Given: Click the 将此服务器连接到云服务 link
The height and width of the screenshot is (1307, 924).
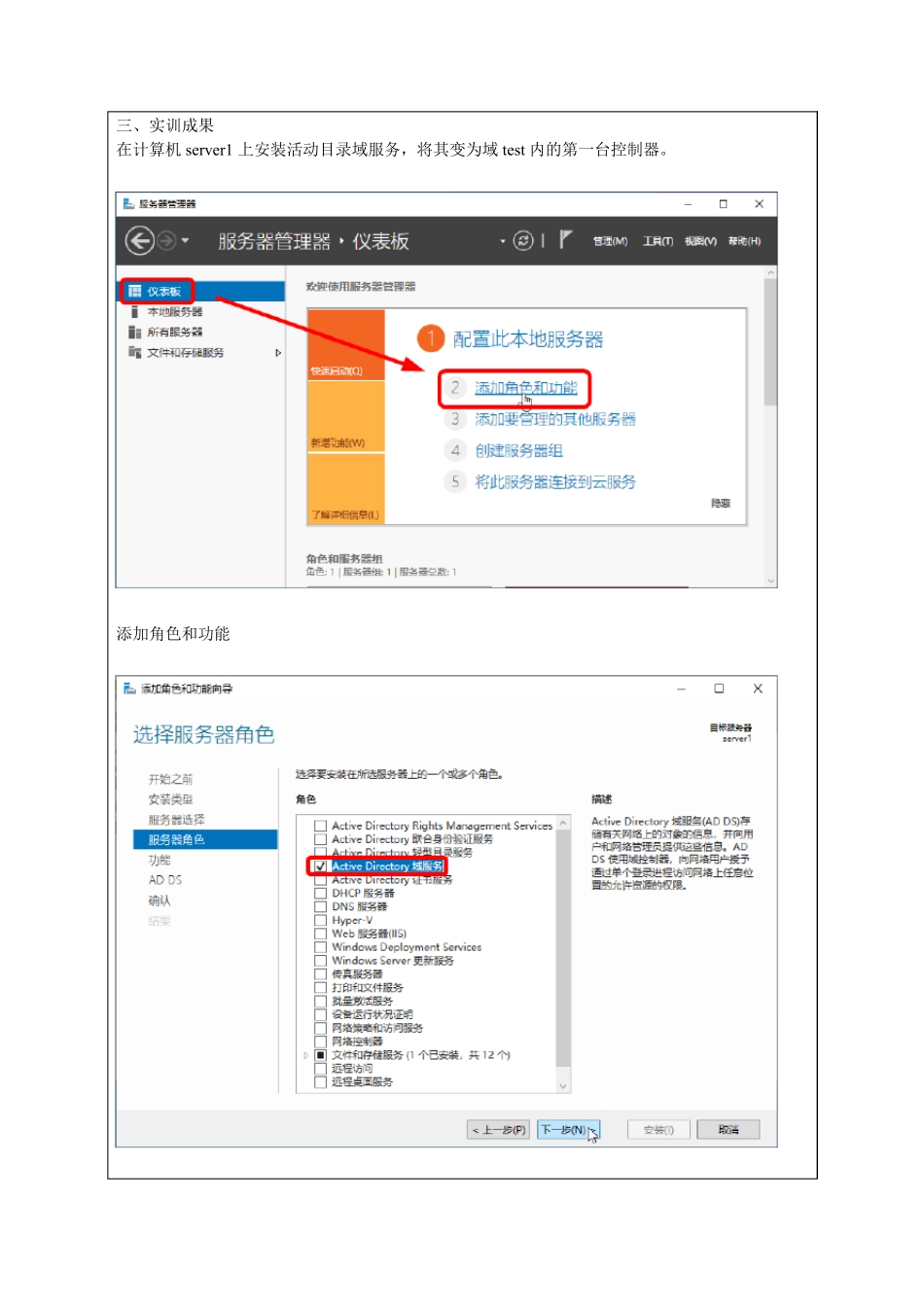Looking at the screenshot, I should tap(555, 481).
